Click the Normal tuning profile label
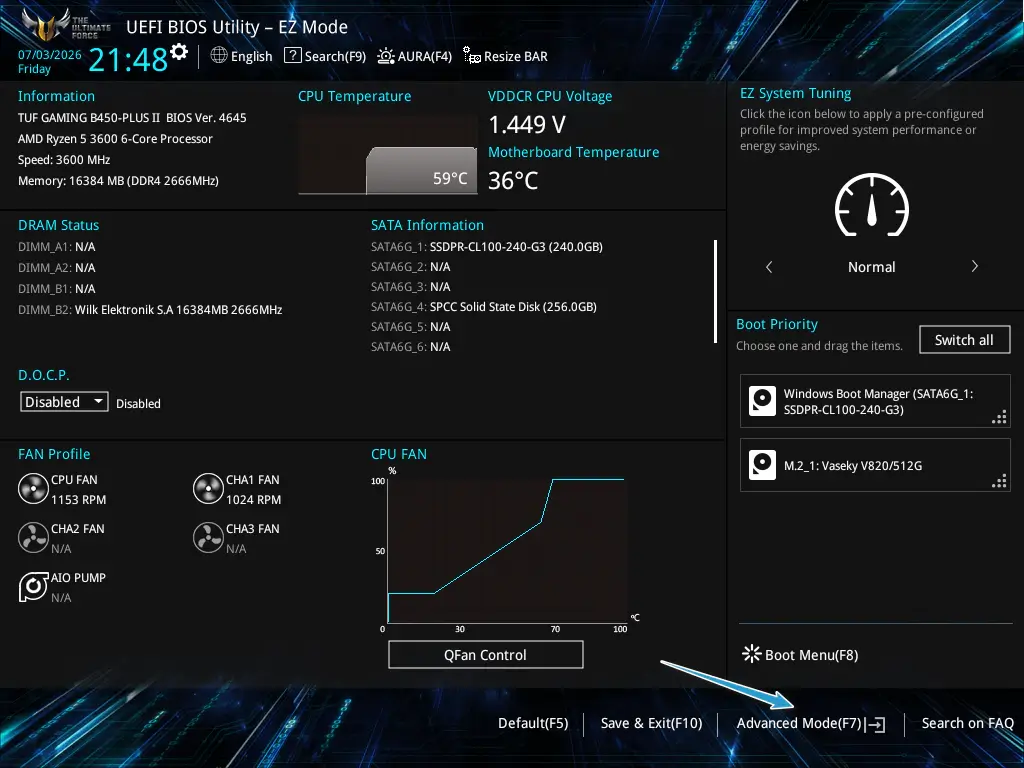1024x768 pixels. [871, 266]
